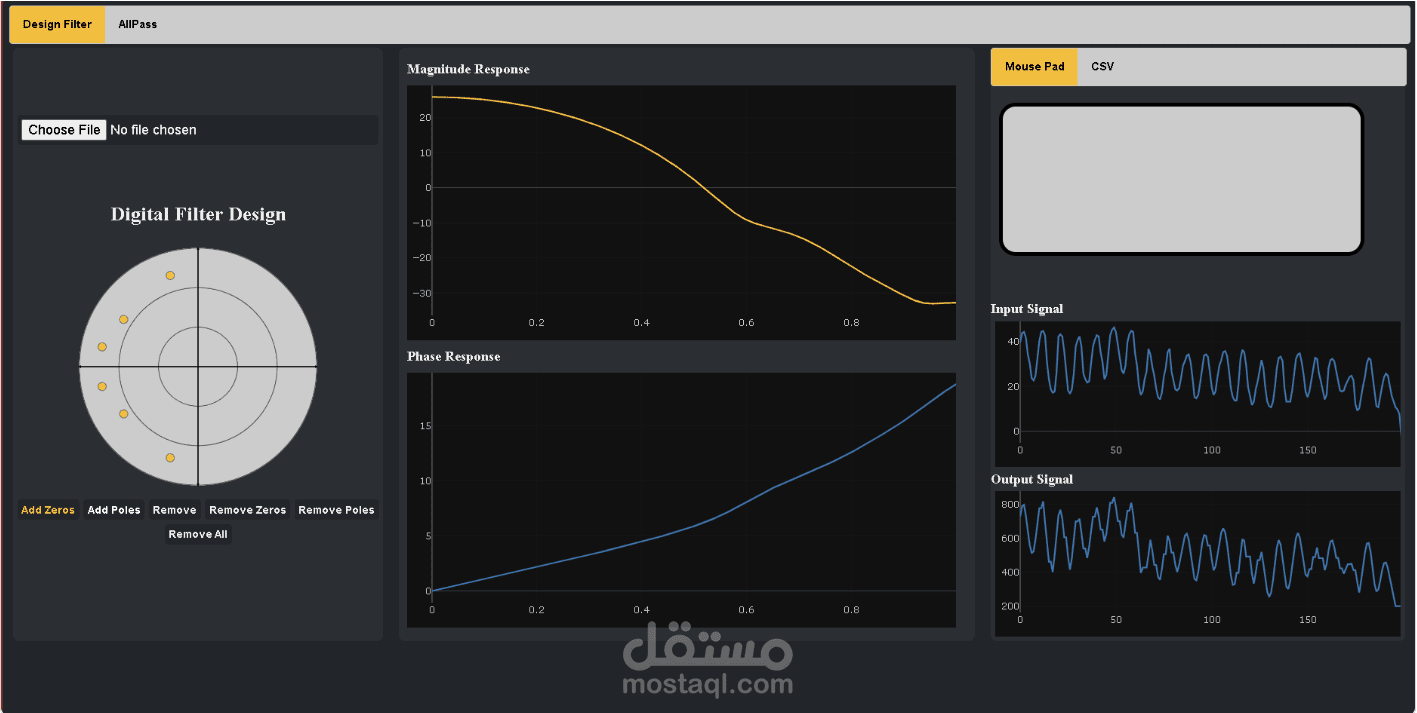
Task: Click the 'No file chosen' text
Action: [153, 130]
